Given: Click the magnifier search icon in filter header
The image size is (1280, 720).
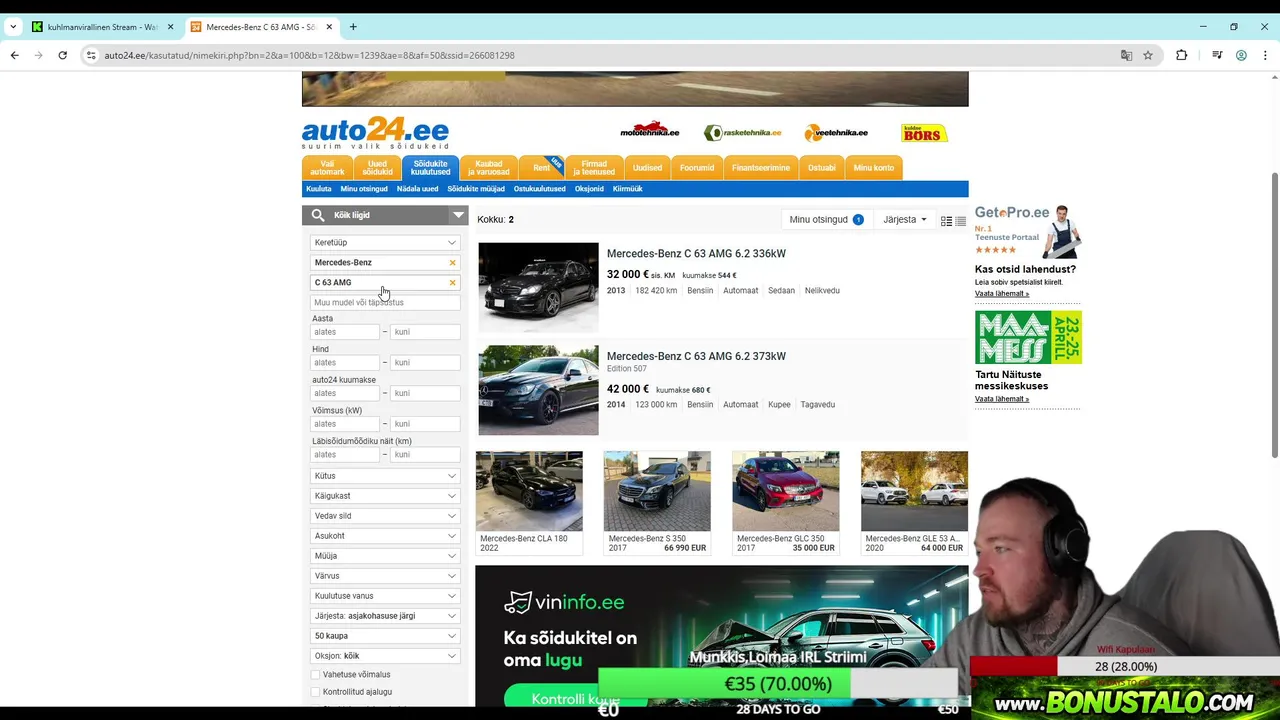Looking at the screenshot, I should coord(318,215).
